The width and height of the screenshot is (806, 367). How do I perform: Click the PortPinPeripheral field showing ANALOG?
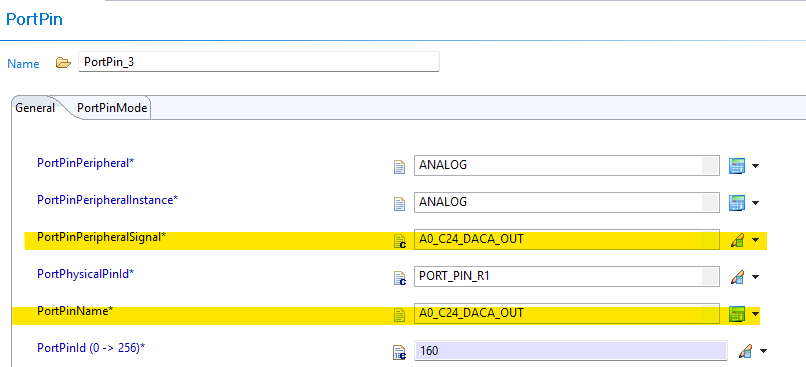coord(566,166)
